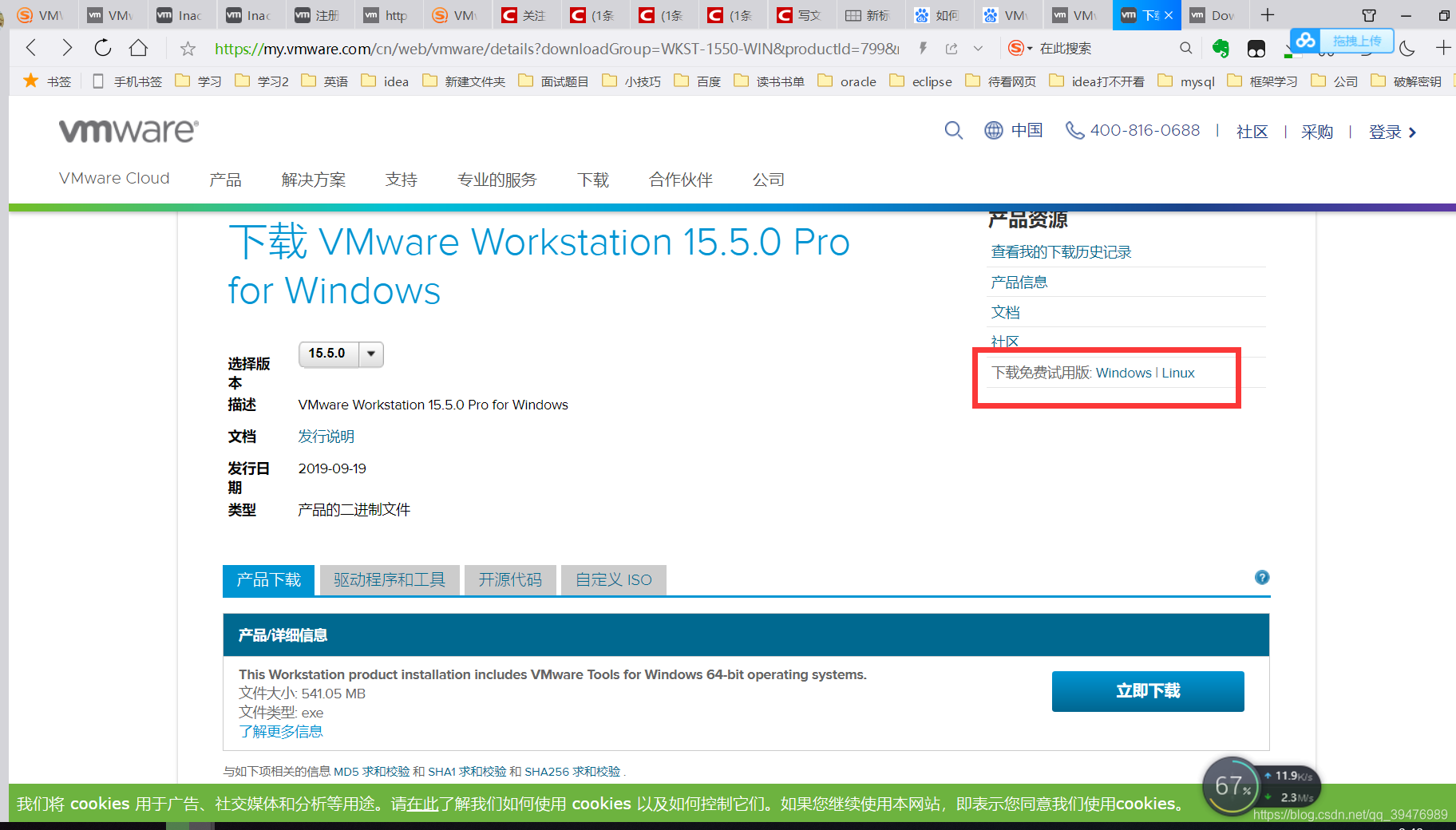
Task: Select the 开源代码 tab
Action: click(x=510, y=580)
